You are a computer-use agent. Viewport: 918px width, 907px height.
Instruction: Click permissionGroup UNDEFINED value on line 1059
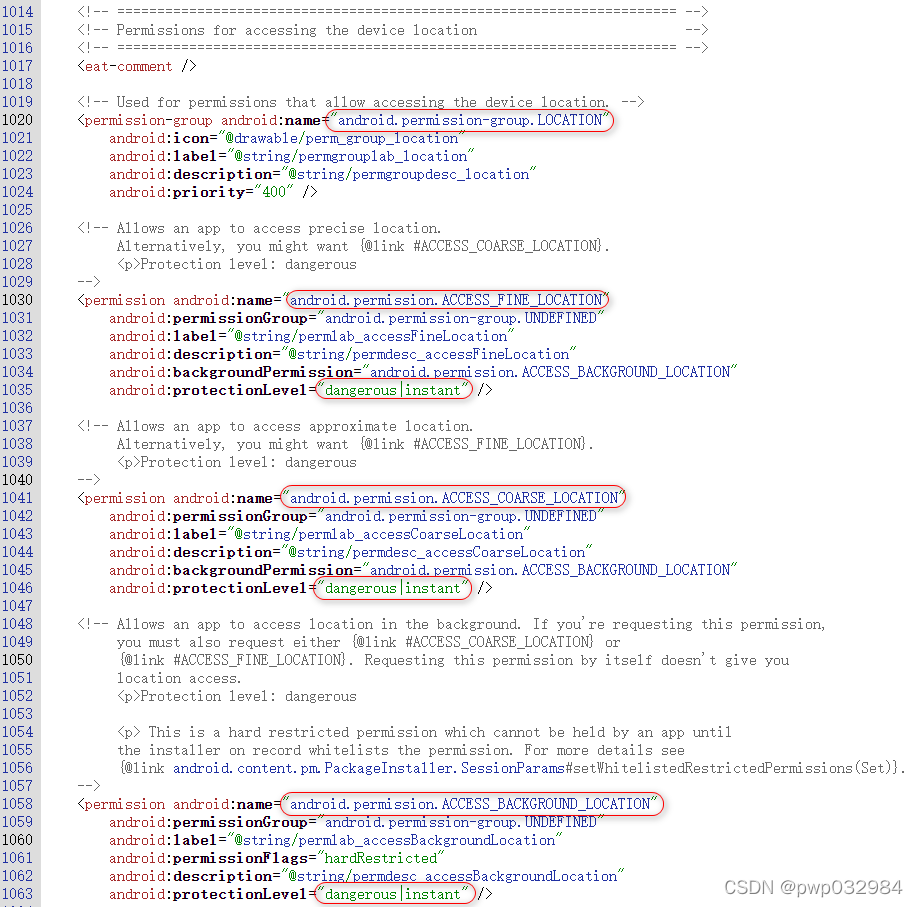click(461, 822)
